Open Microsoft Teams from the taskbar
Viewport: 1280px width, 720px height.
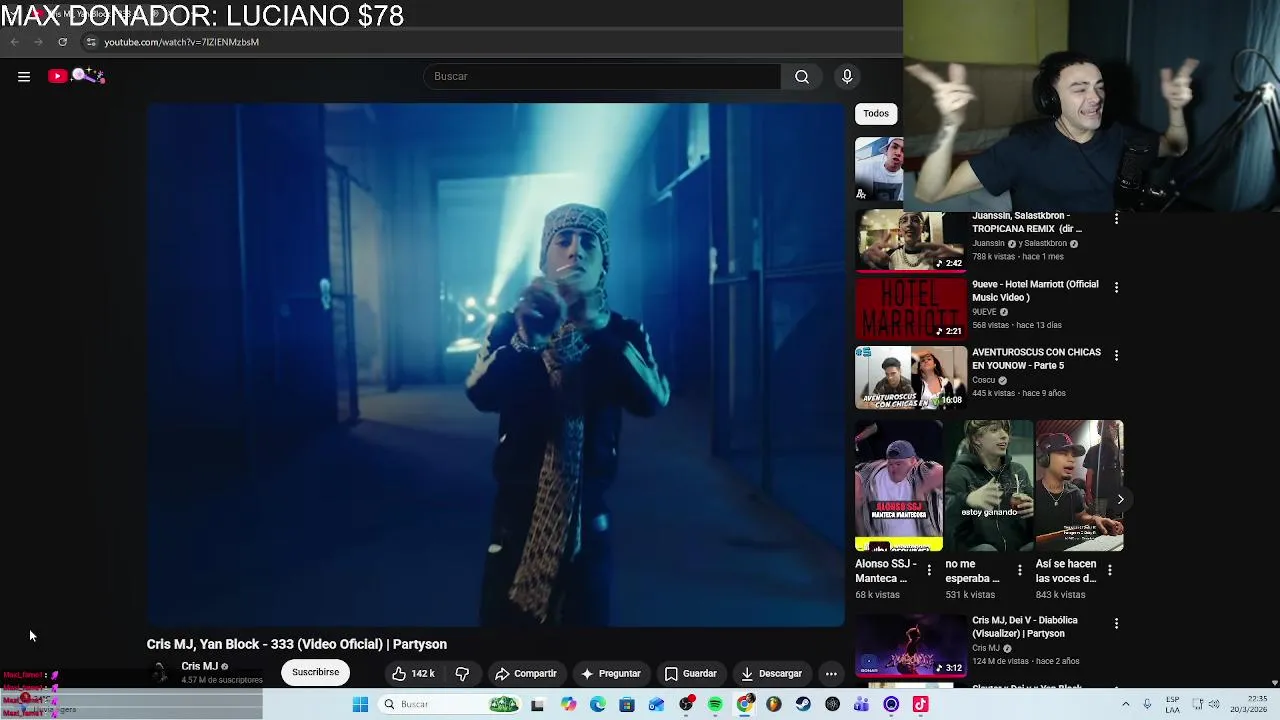coord(861,705)
